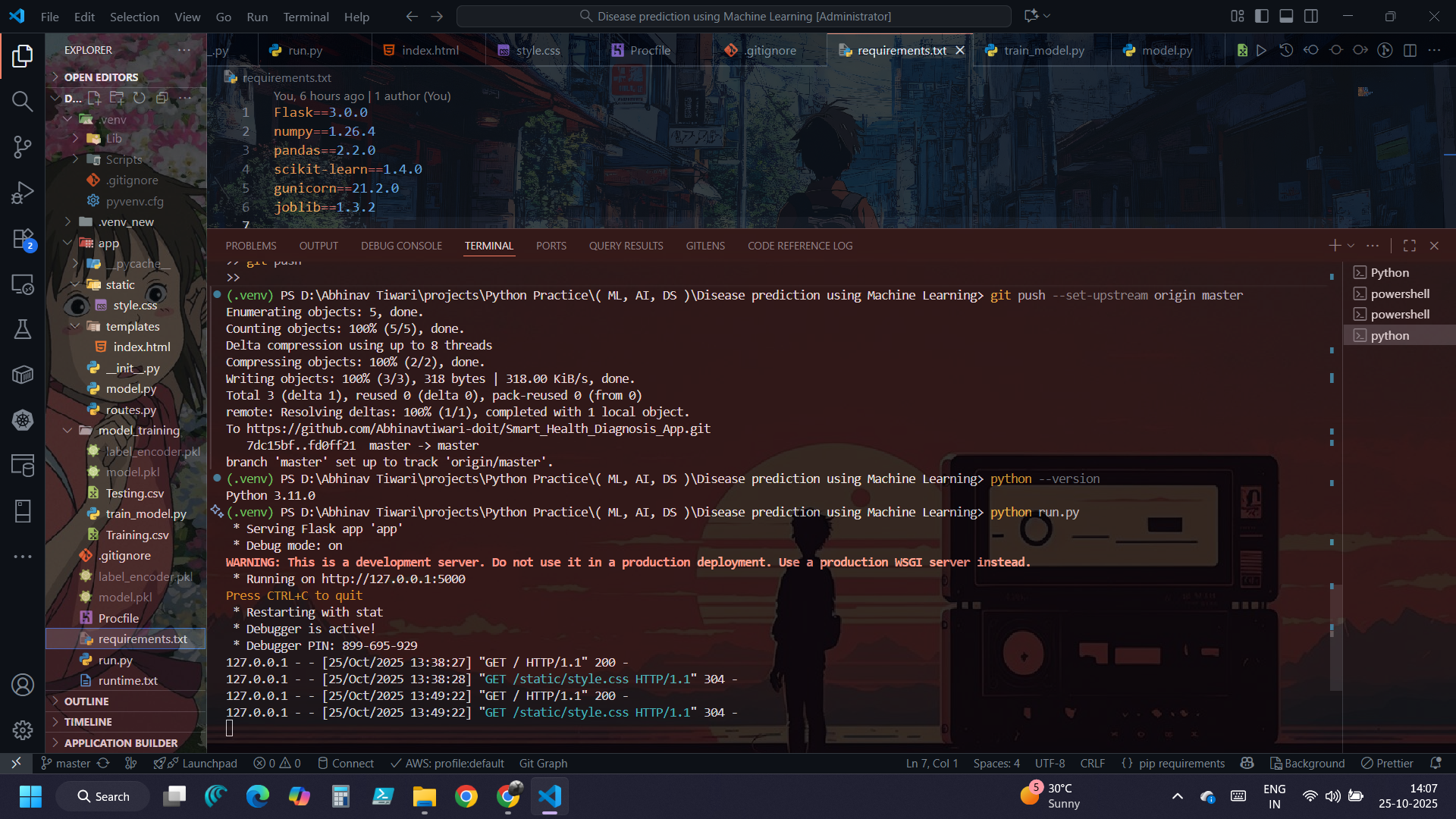The height and width of the screenshot is (819, 1456).
Task: Open the Extensions view
Action: [x=23, y=239]
